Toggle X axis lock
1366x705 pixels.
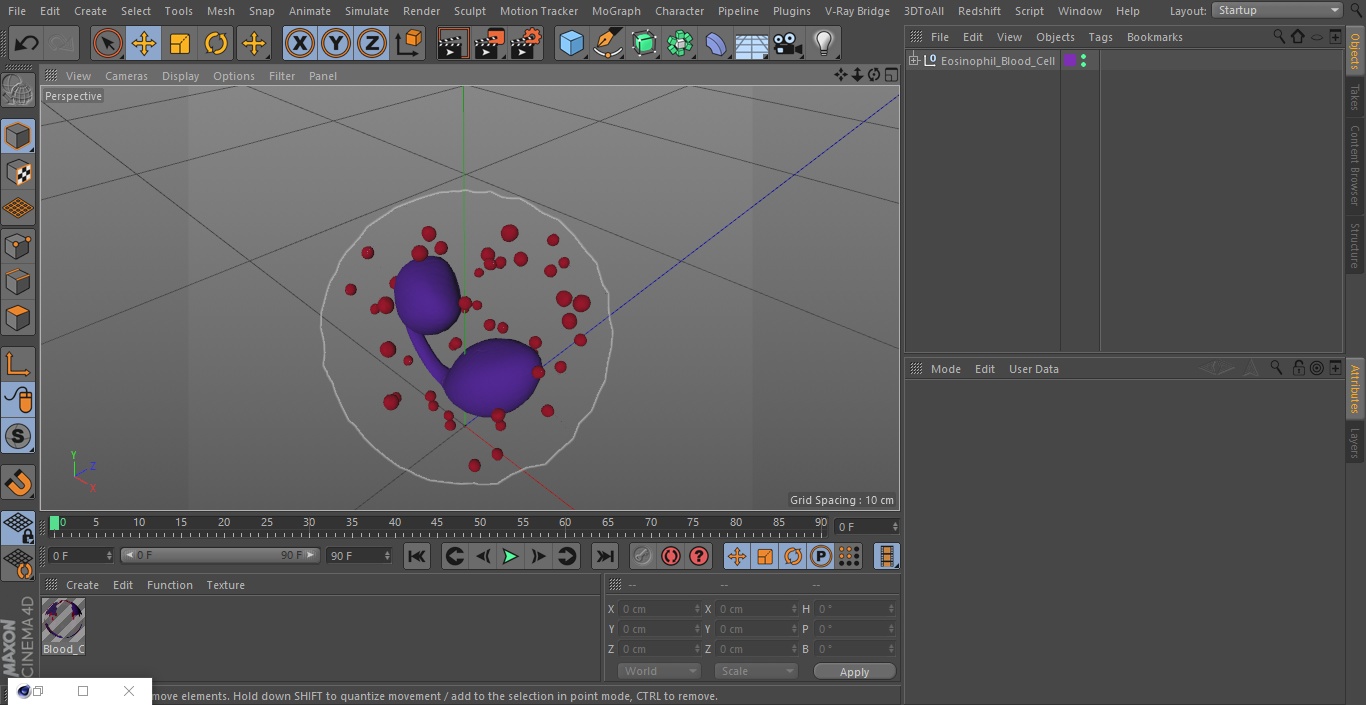click(x=300, y=43)
